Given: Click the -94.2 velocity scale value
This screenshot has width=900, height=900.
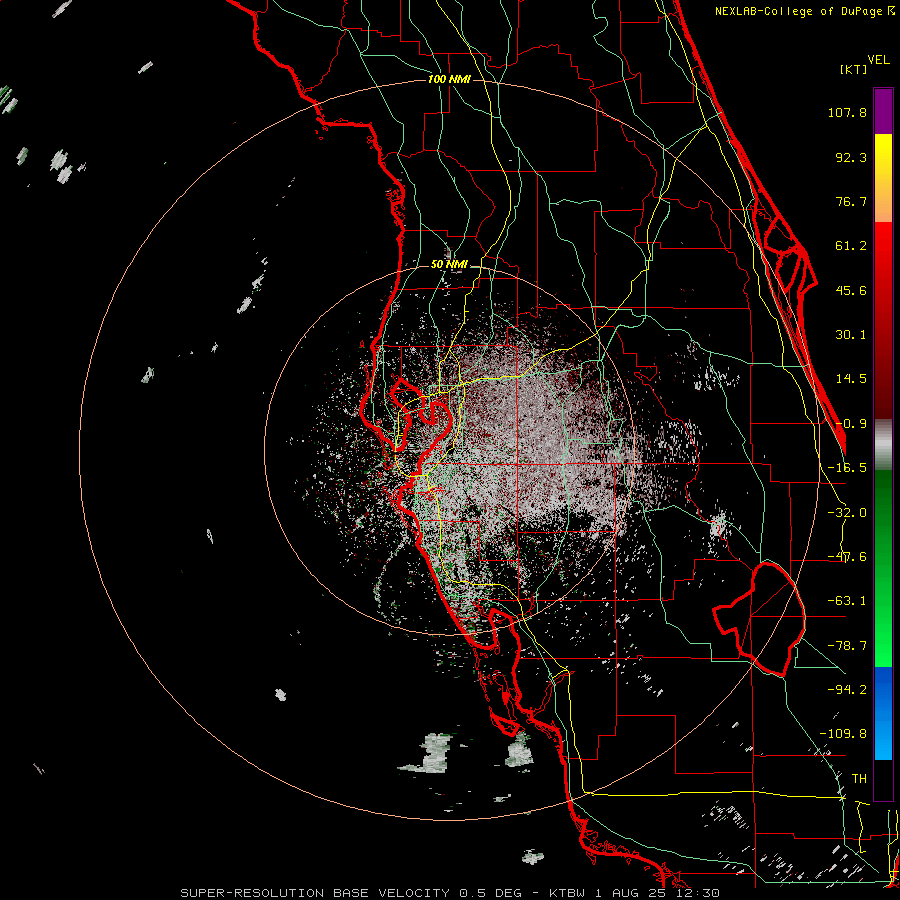Looking at the screenshot, I should point(847,690).
